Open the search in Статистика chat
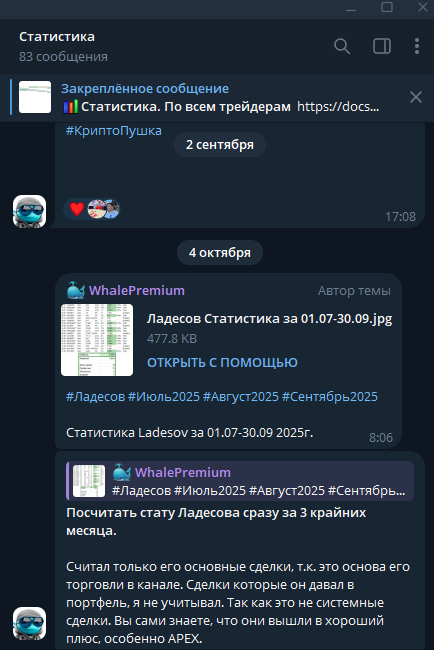Image resolution: width=434 pixels, height=650 pixels. [x=342, y=46]
